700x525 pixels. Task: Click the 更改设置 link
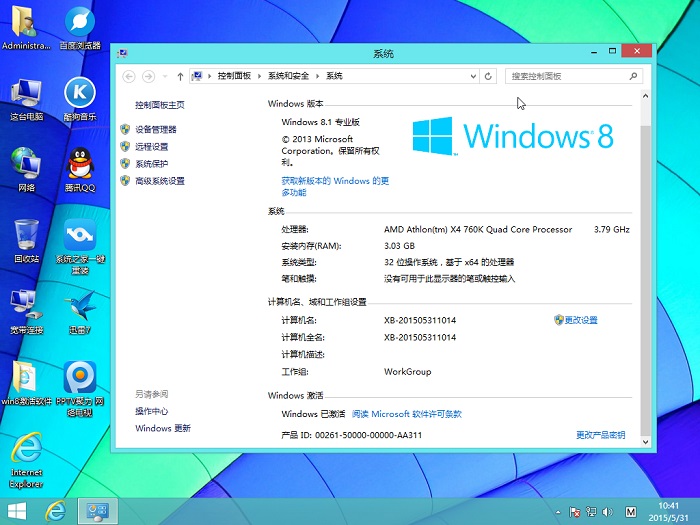pos(581,320)
